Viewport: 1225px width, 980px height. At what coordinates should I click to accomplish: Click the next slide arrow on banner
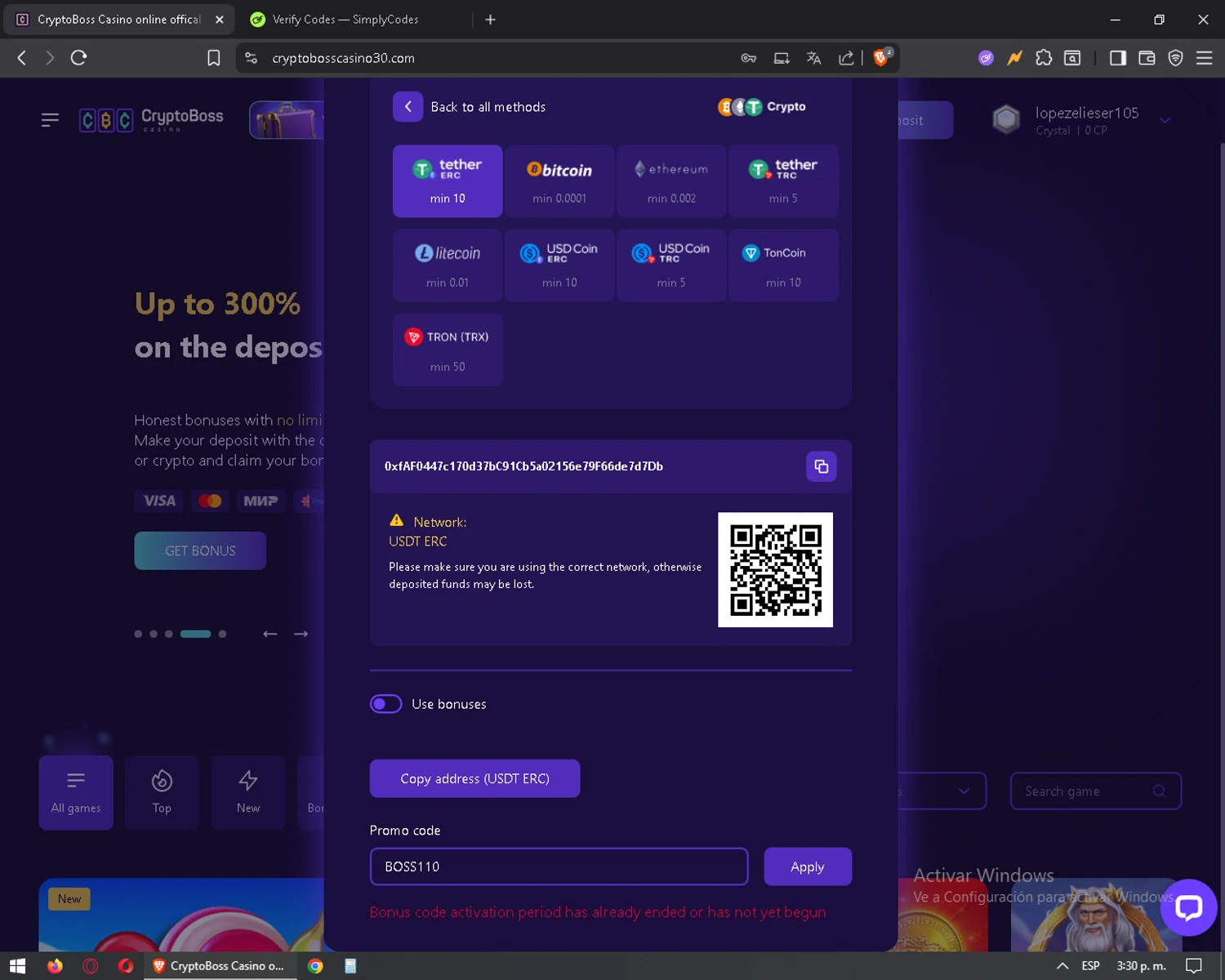pos(301,634)
